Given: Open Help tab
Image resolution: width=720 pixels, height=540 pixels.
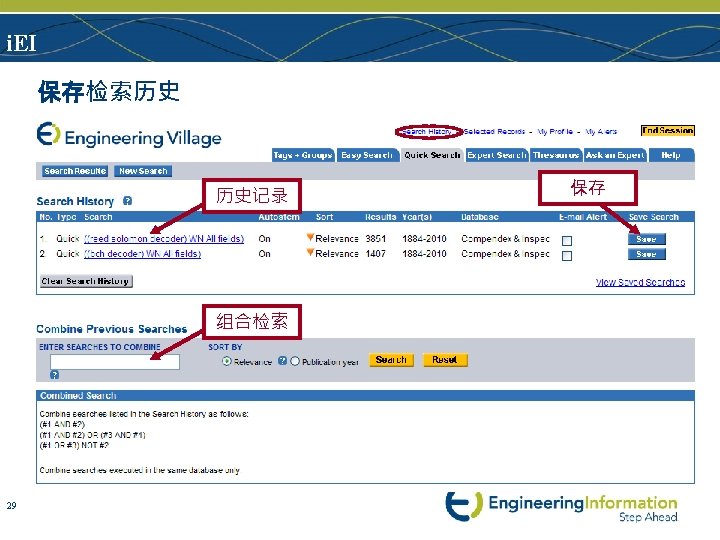Looking at the screenshot, I should (x=671, y=155).
